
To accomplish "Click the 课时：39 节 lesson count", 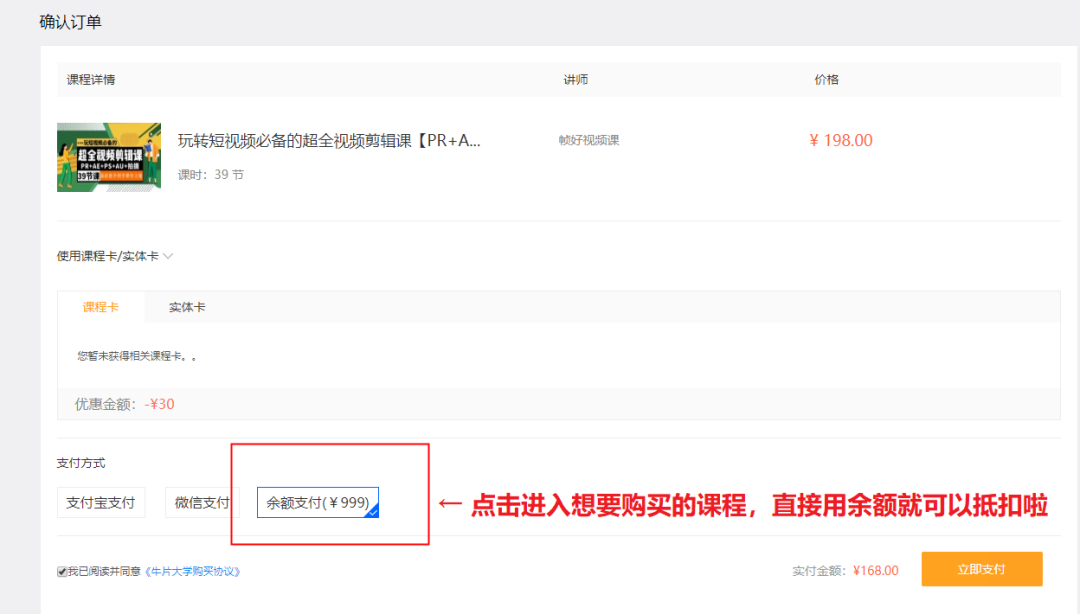I will pyautogui.click(x=210, y=175).
